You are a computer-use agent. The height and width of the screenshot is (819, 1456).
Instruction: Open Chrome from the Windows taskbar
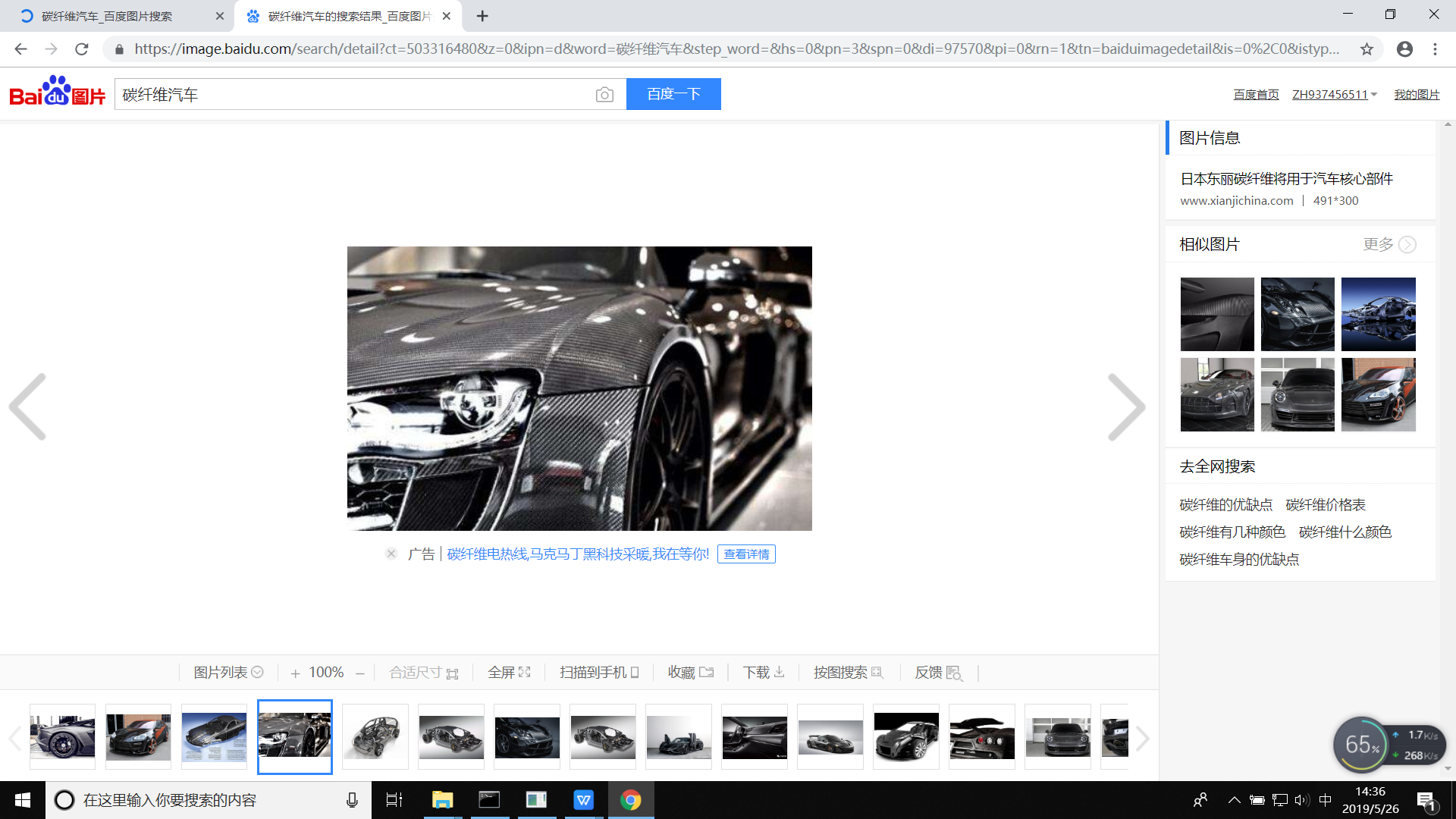pos(630,800)
